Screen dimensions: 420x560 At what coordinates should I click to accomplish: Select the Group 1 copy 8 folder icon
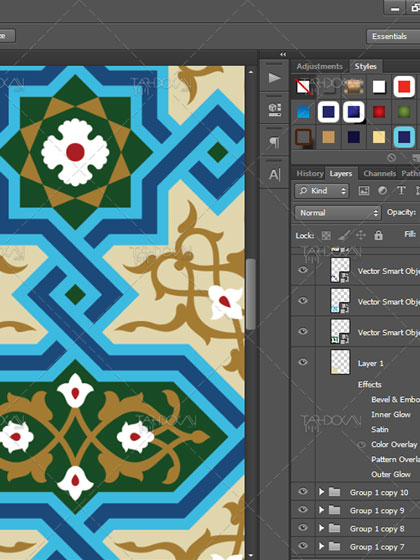(x=334, y=528)
